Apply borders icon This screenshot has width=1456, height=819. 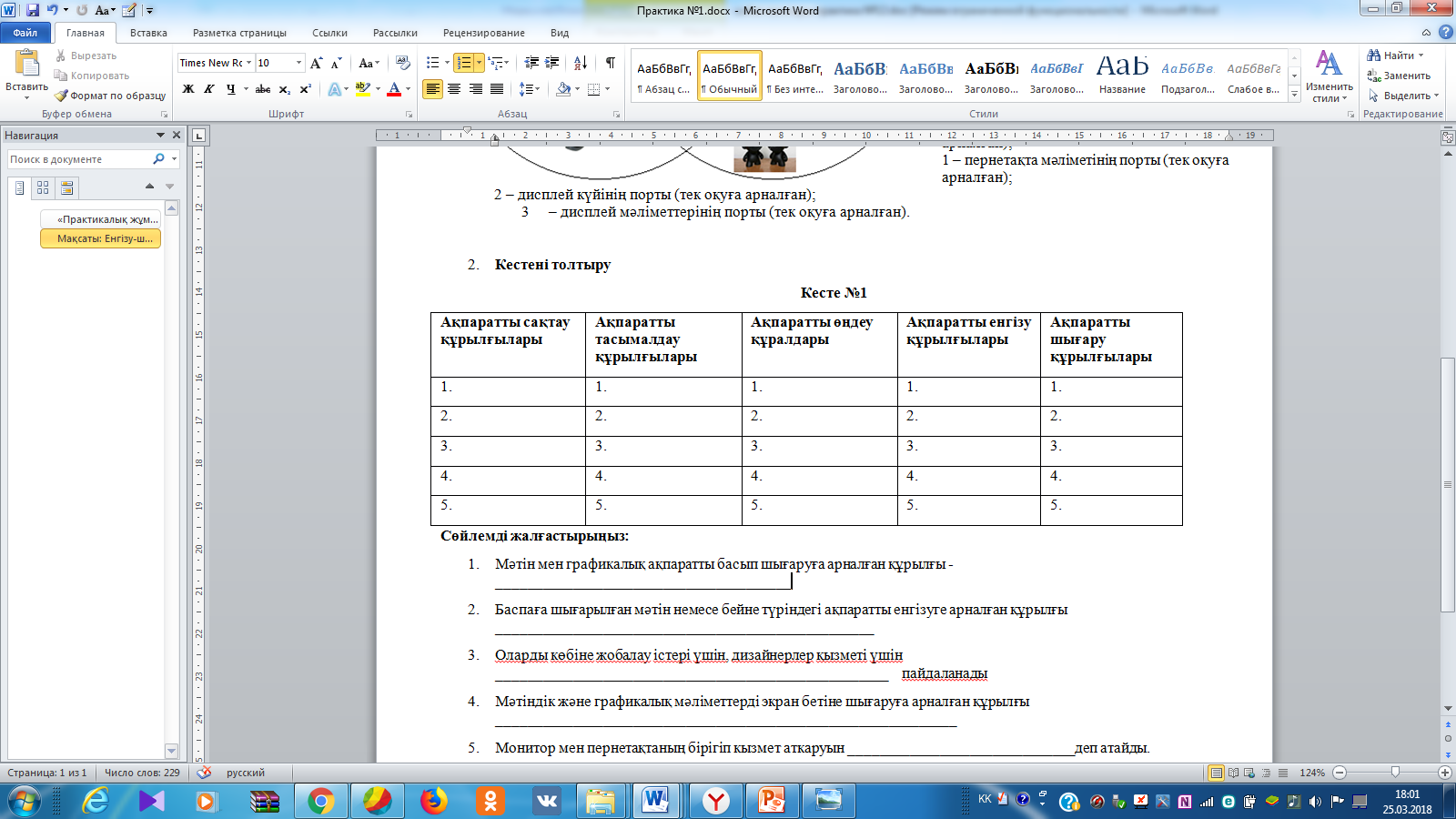click(594, 89)
